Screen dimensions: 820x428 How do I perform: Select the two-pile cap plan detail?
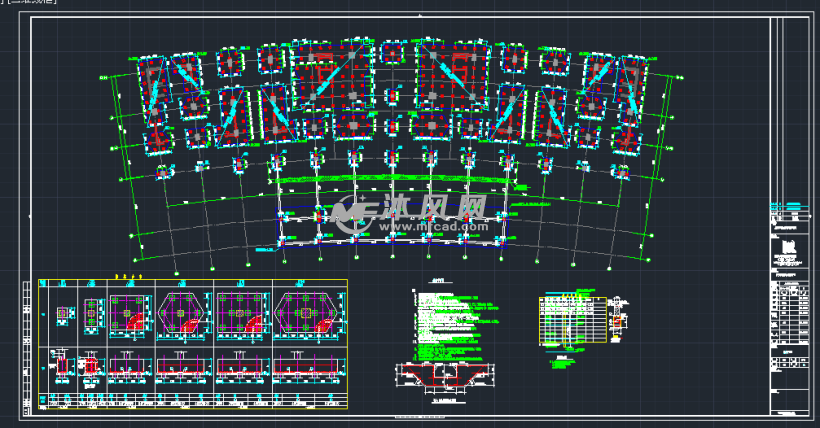pos(92,313)
